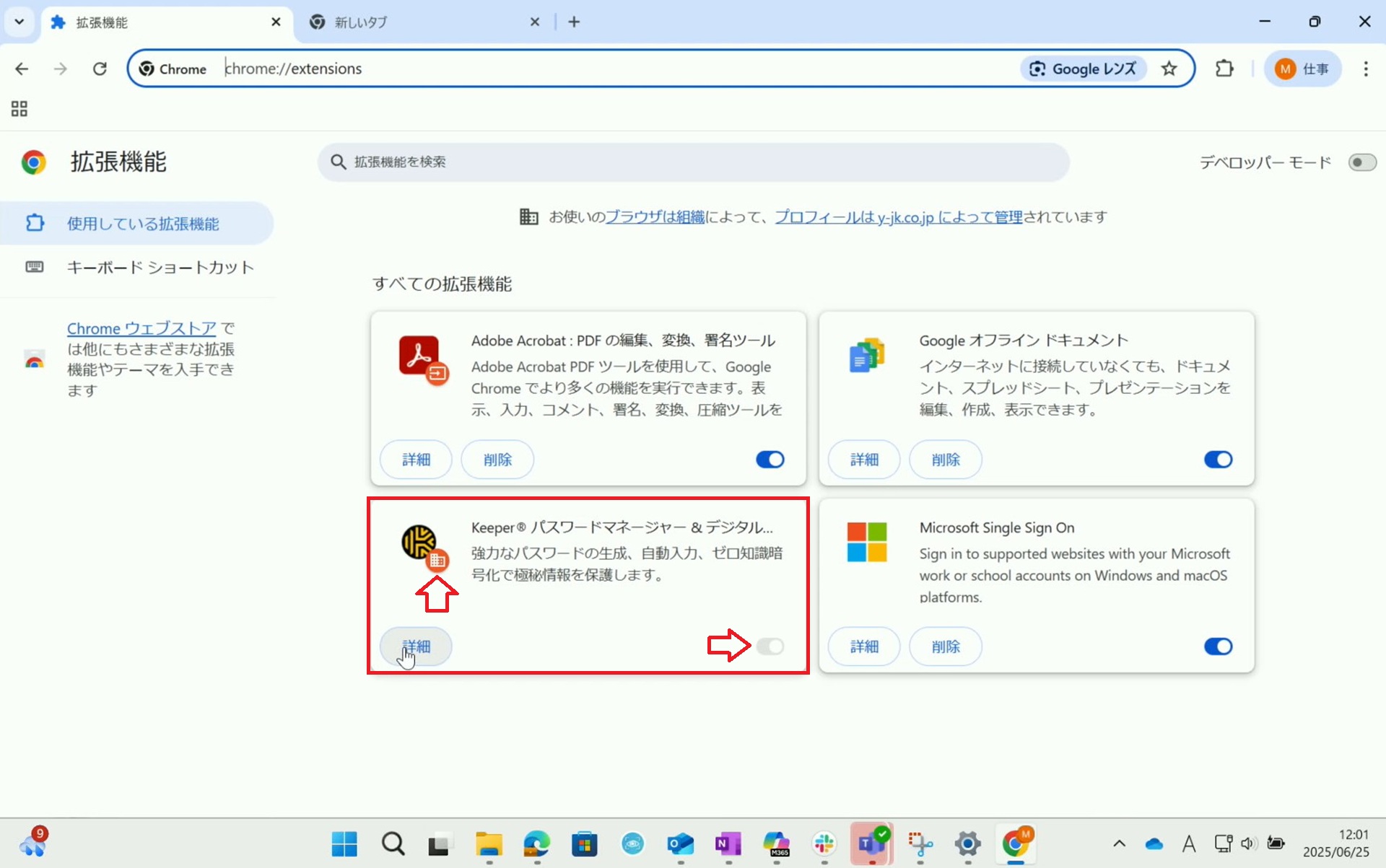Image resolution: width=1386 pixels, height=868 pixels.
Task: Expand the tab search dropdown arrow
Action: [x=19, y=22]
